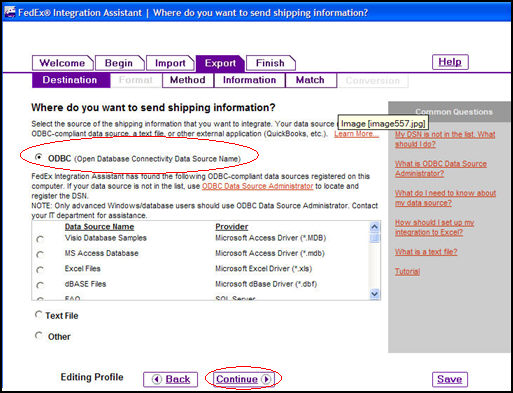The height and width of the screenshot is (393, 513).
Task: Select MS Access Database radio button
Action: (x=40, y=254)
